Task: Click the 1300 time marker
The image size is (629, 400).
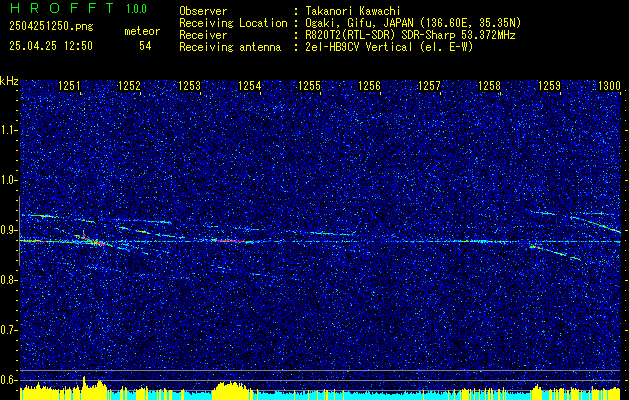Action: tap(609, 86)
